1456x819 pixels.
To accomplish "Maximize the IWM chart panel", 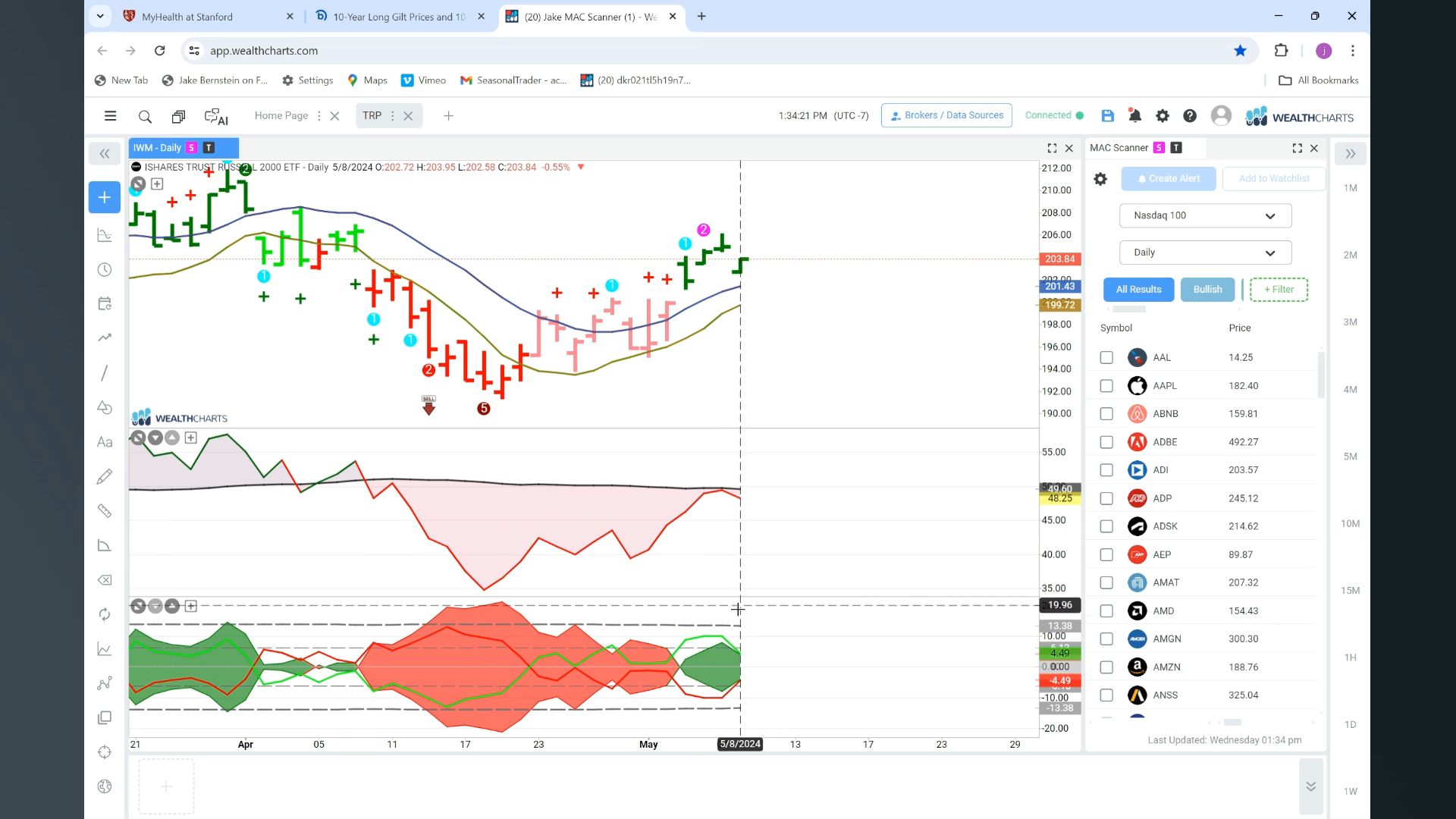I will coord(1052,148).
